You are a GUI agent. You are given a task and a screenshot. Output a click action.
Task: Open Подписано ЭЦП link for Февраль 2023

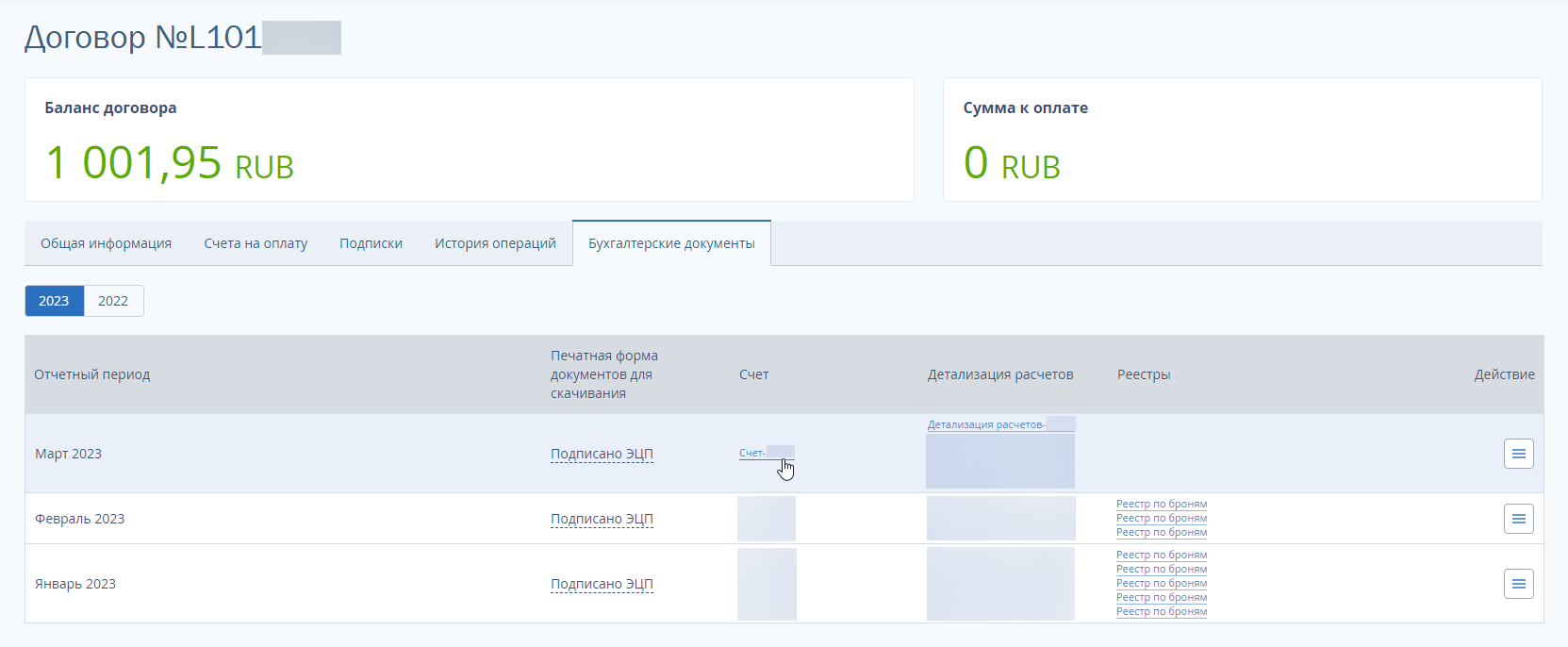[602, 519]
